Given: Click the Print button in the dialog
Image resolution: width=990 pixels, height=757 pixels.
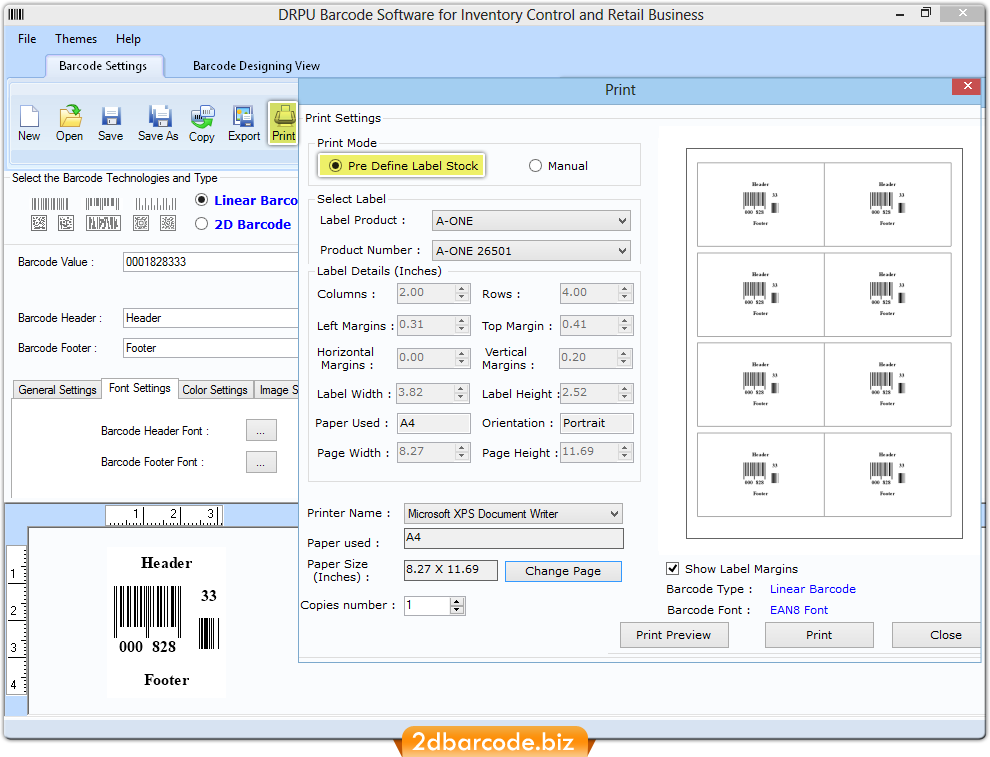Looking at the screenshot, I should click(819, 635).
